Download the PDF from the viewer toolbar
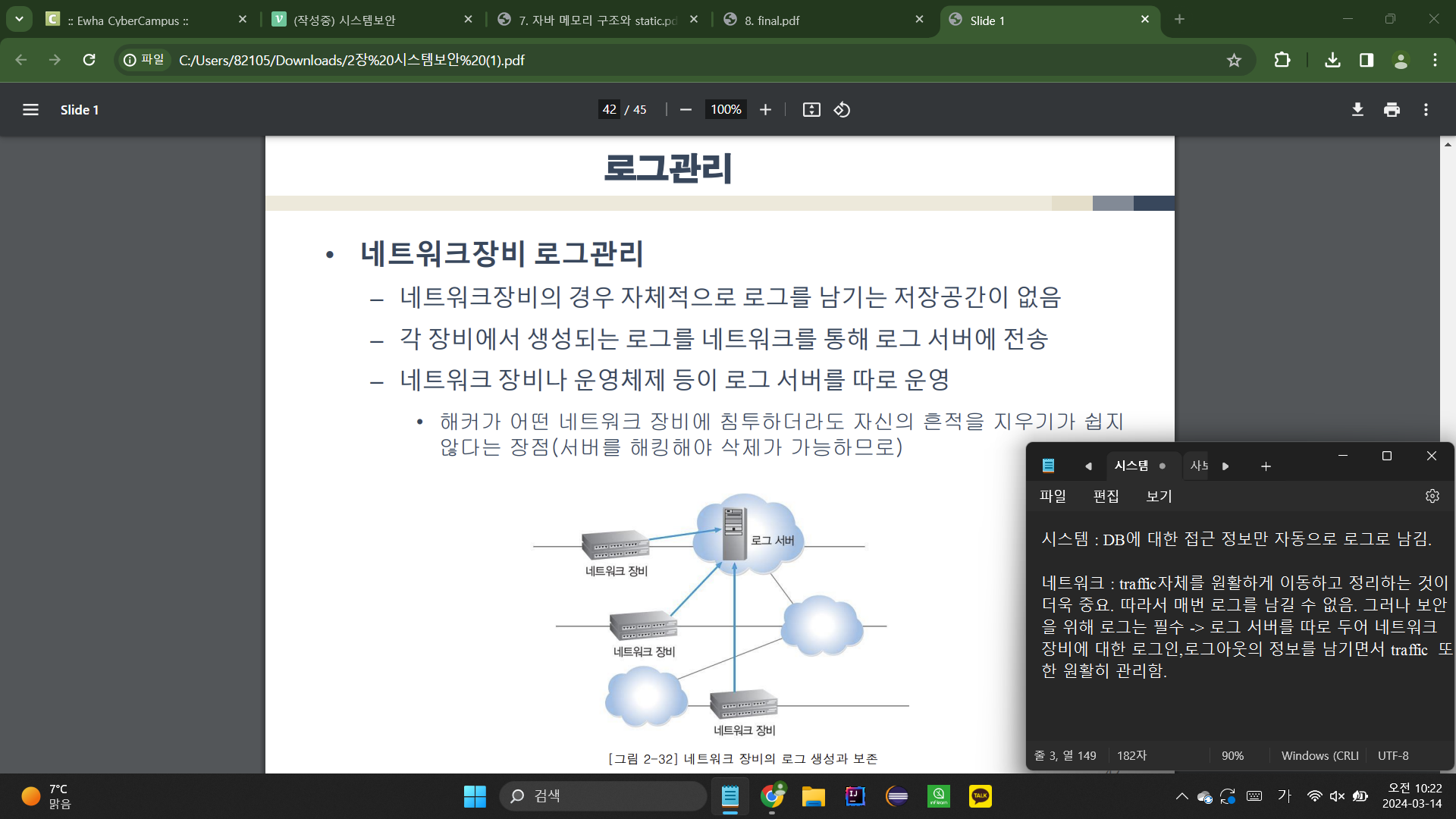This screenshot has height=819, width=1456. (1357, 110)
